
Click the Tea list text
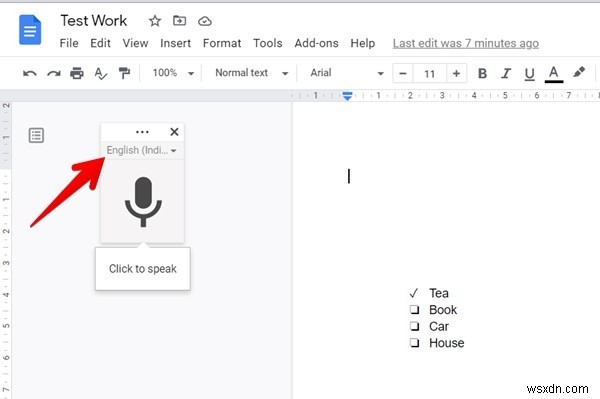coord(439,293)
